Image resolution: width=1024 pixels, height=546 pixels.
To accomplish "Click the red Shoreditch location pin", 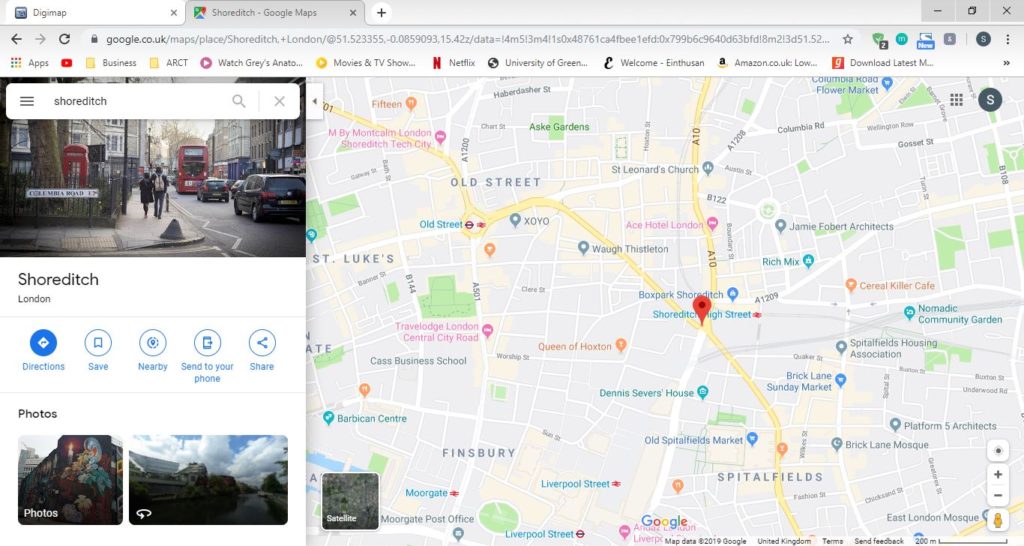I will point(702,310).
